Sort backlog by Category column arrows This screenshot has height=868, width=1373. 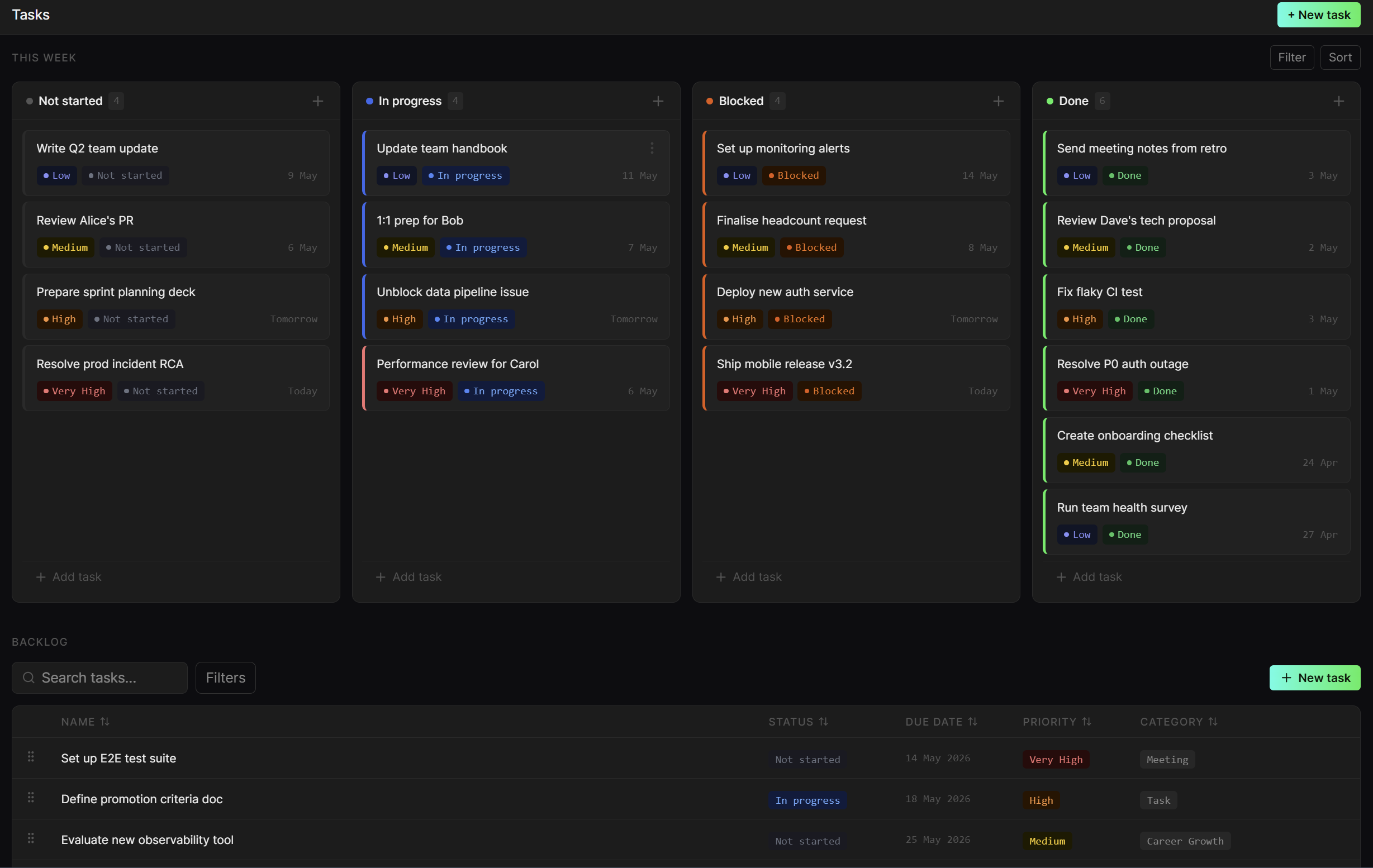[x=1213, y=722]
